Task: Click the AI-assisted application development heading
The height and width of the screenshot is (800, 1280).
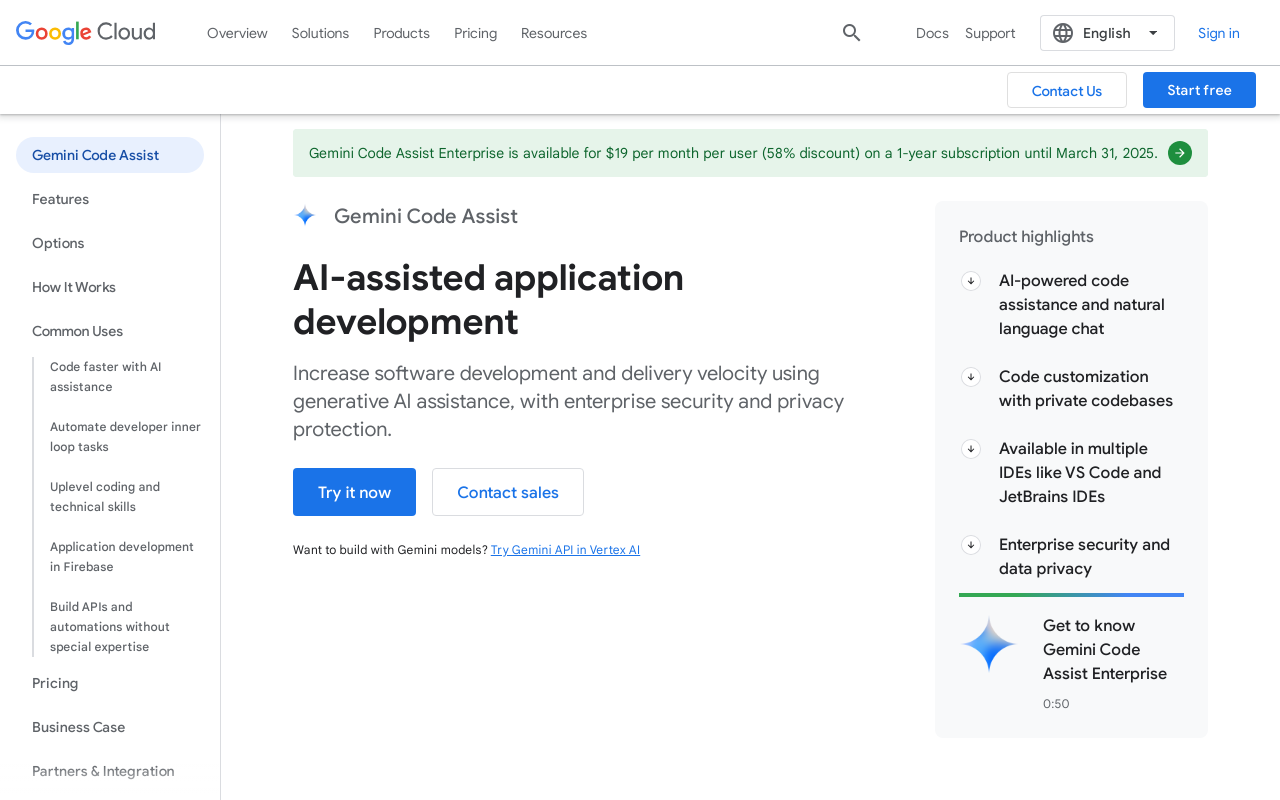Action: tap(488, 300)
